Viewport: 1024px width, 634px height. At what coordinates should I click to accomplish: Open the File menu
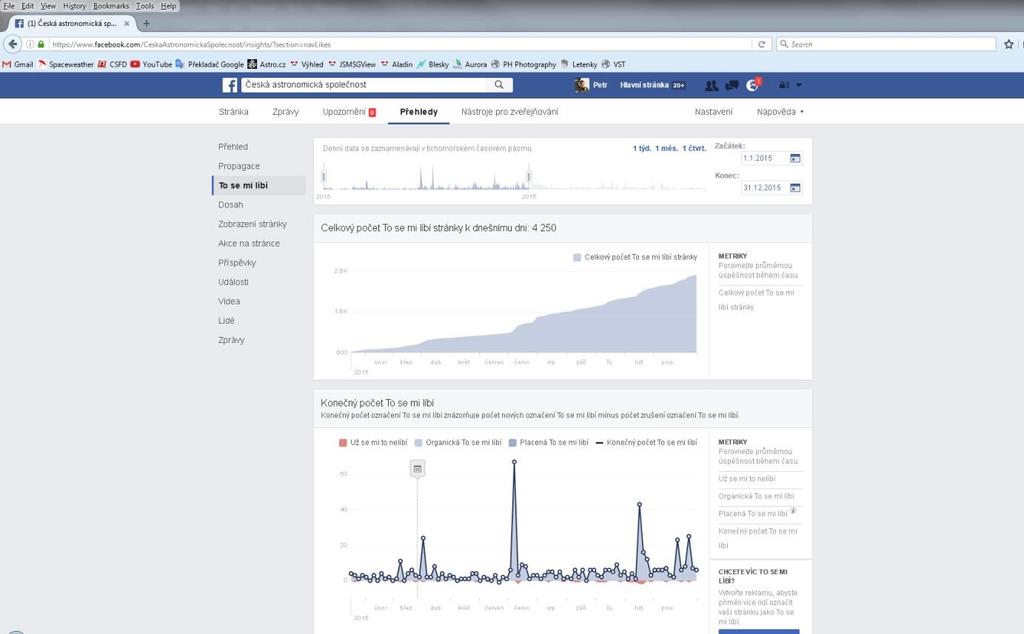coord(9,6)
